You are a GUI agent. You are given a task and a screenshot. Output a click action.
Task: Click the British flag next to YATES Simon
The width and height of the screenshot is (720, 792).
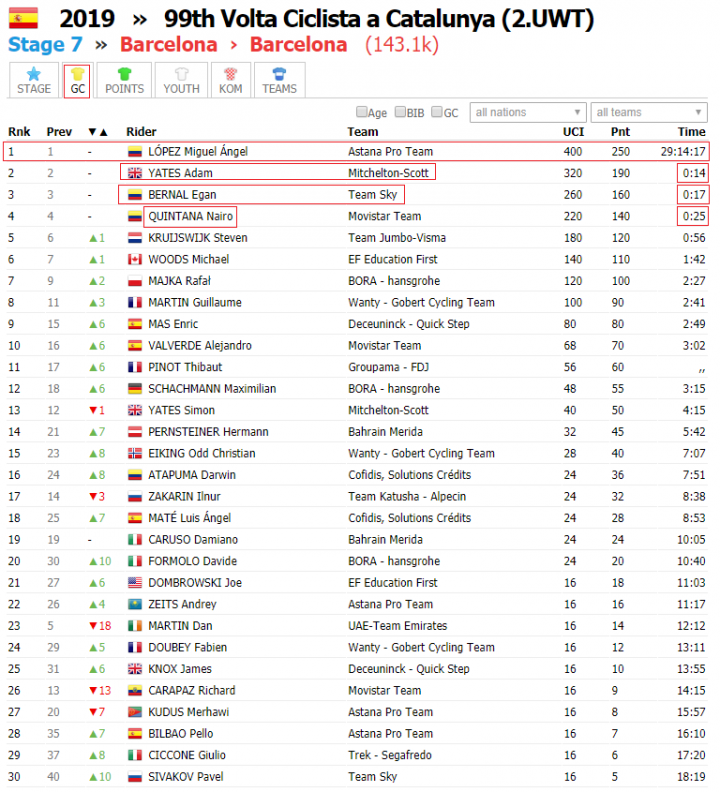(134, 410)
